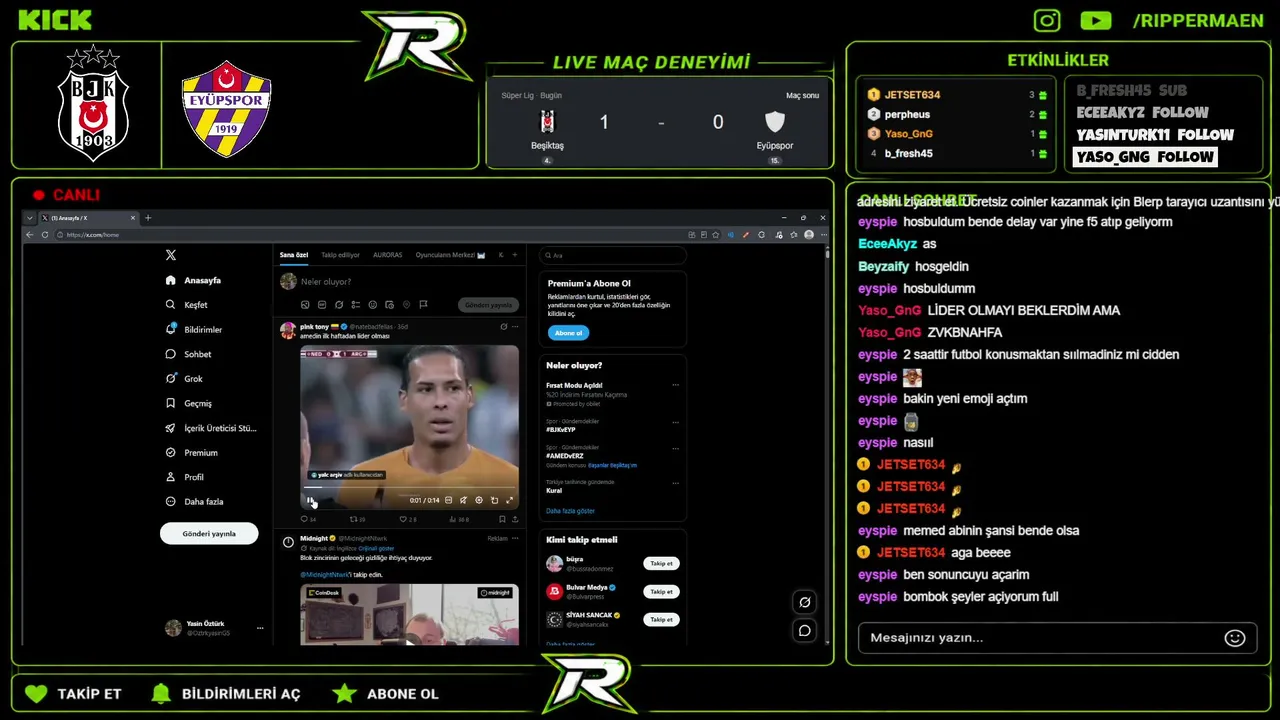Reply to pink tony's post

coord(306,519)
